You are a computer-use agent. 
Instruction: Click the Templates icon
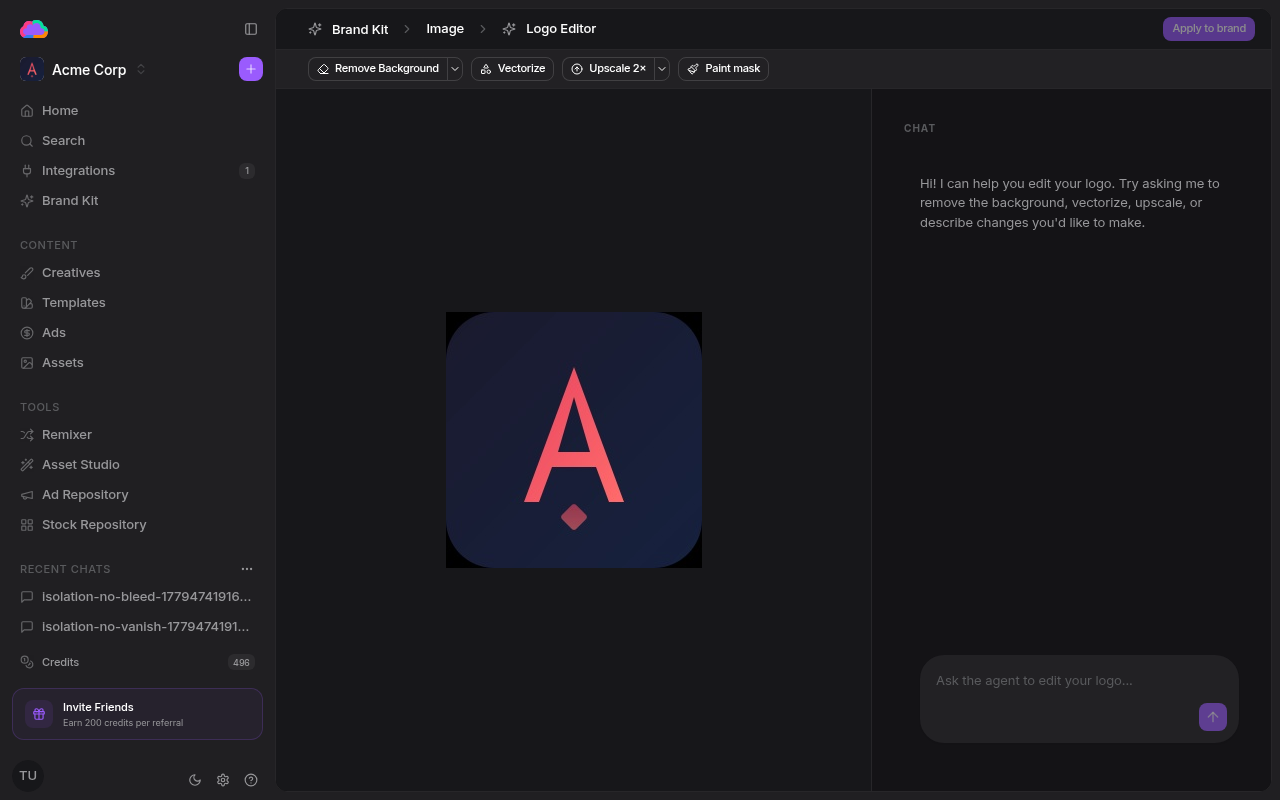click(27, 302)
